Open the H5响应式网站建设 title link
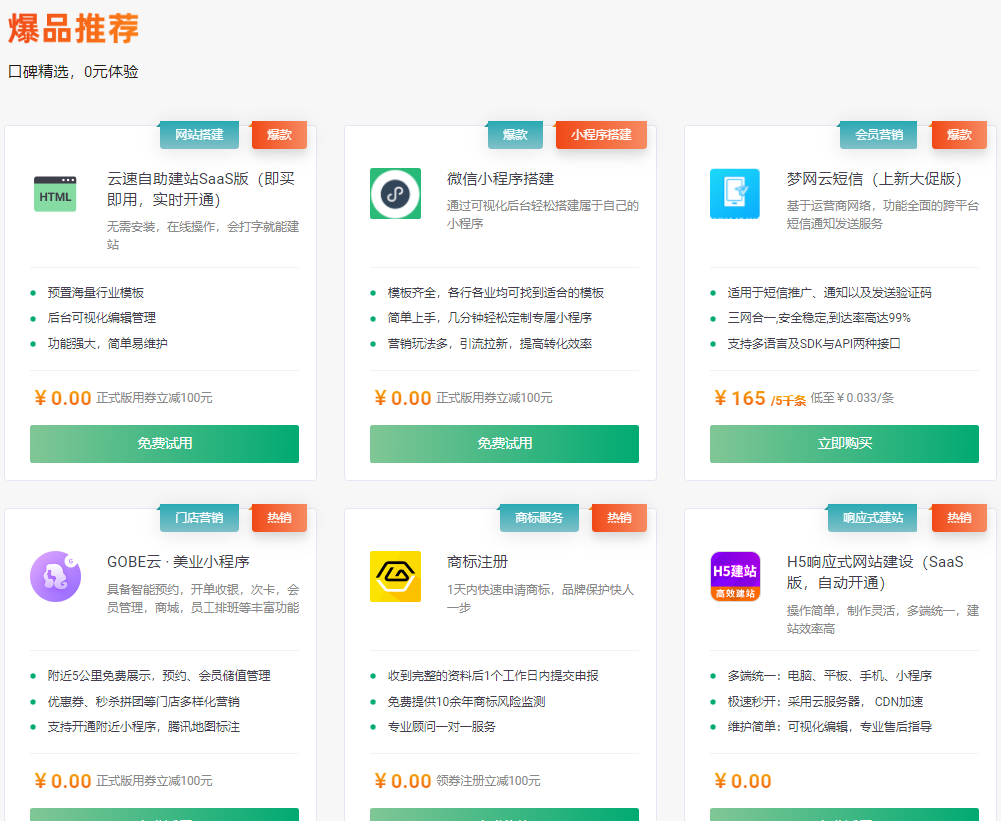1001x821 pixels. click(875, 572)
